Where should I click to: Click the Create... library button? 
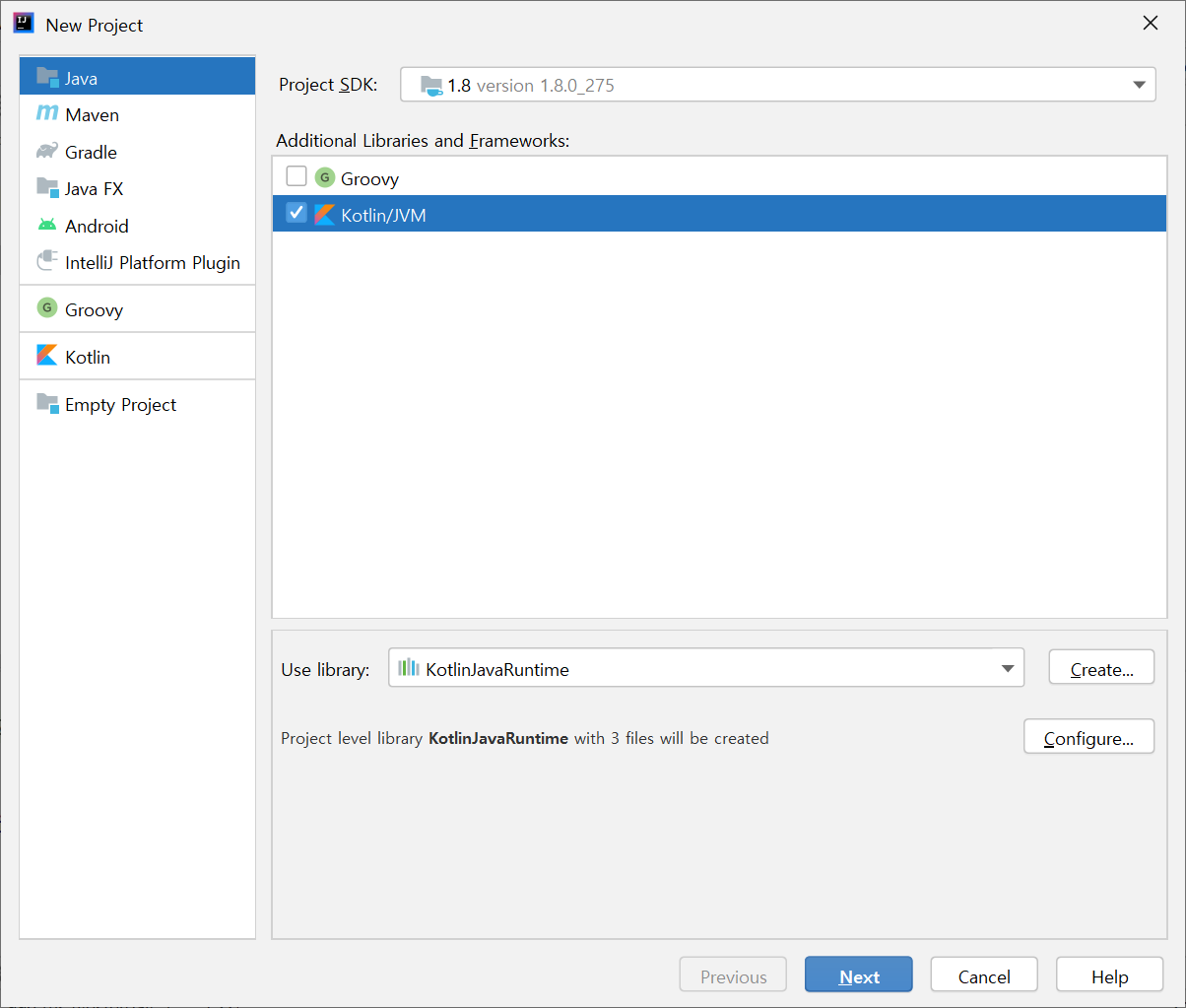pos(1101,668)
